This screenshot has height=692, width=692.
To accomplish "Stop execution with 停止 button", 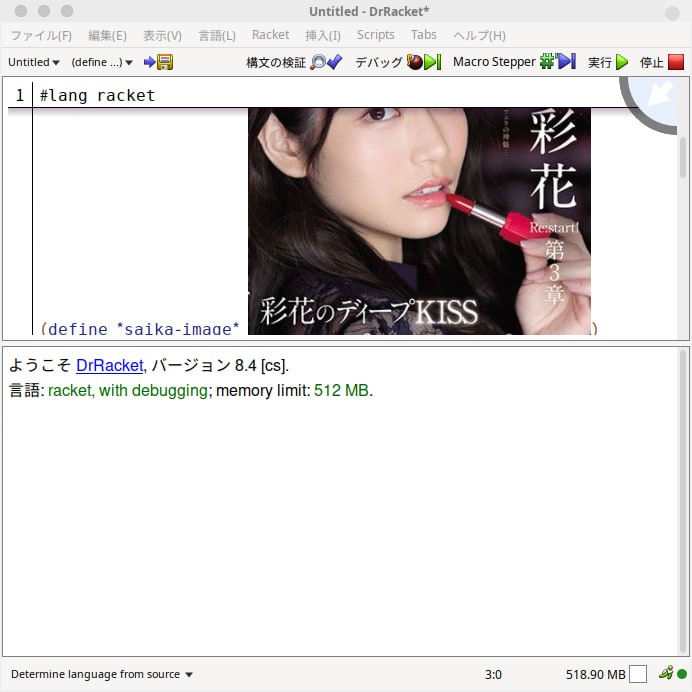I will point(662,62).
